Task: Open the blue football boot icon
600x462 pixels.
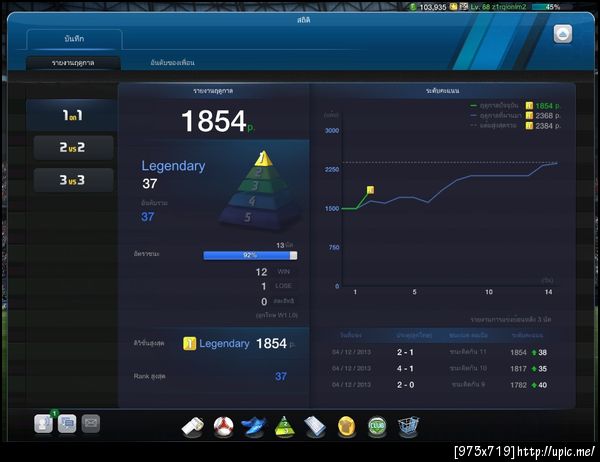Action: (x=254, y=426)
